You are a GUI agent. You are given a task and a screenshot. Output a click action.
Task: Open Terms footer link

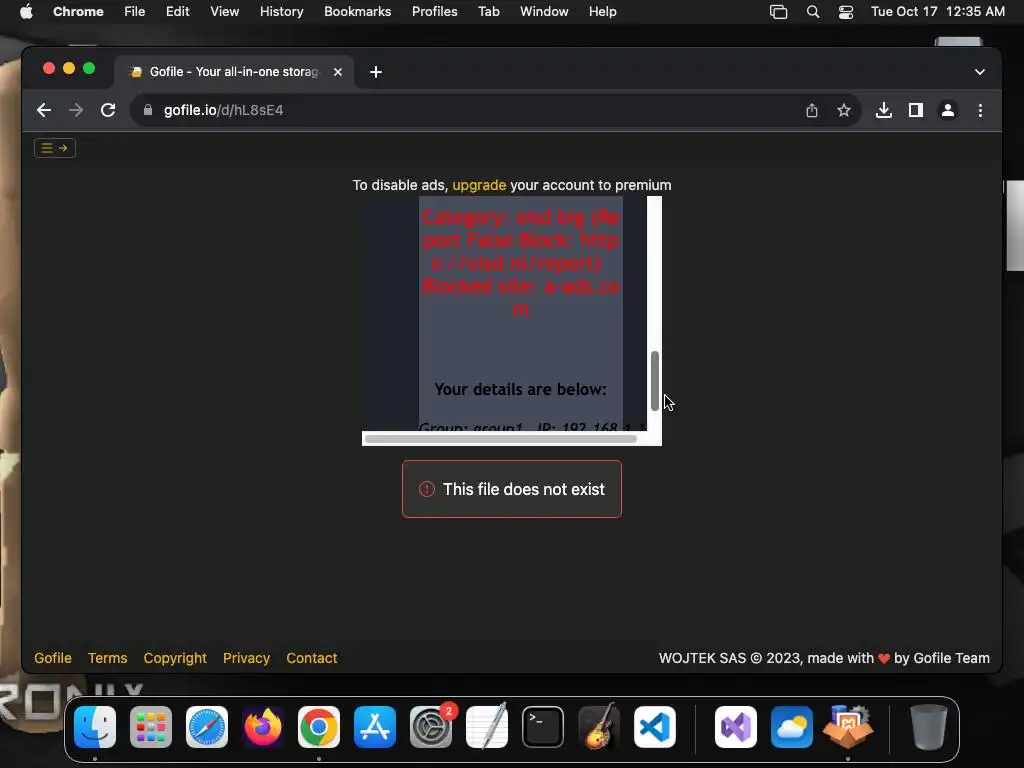(108, 658)
